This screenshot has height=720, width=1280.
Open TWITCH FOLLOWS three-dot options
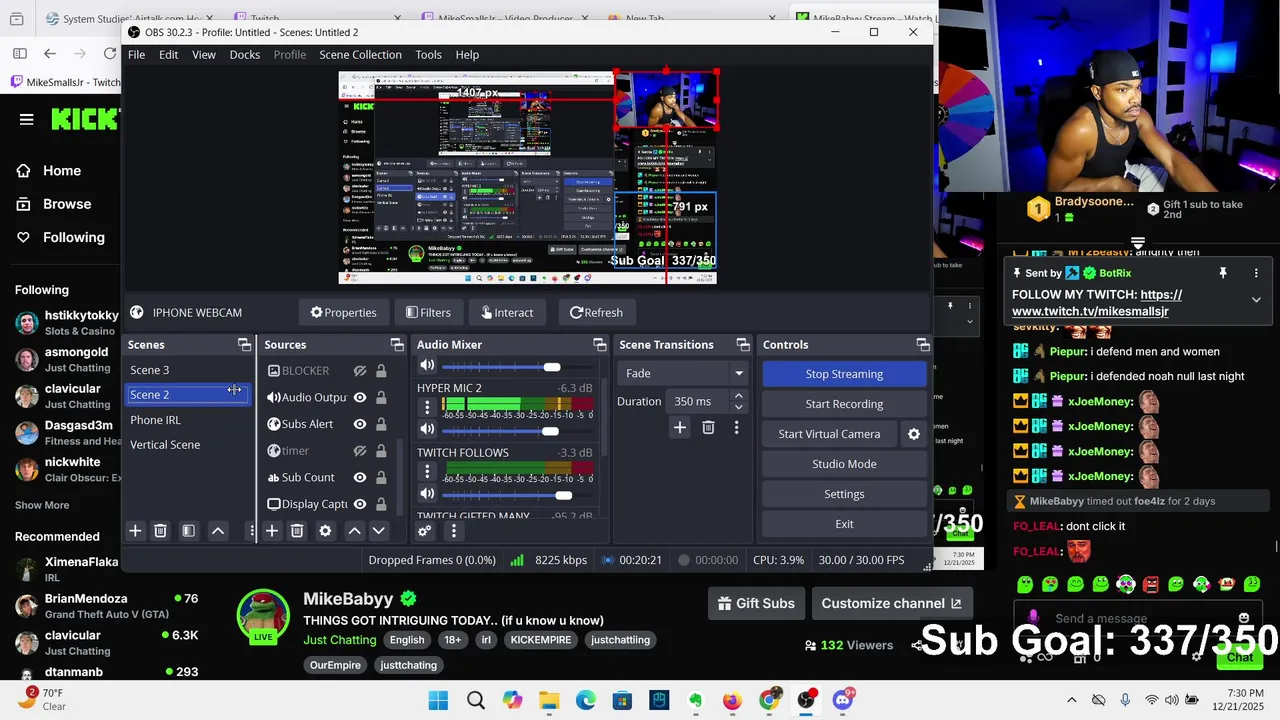pyautogui.click(x=427, y=472)
